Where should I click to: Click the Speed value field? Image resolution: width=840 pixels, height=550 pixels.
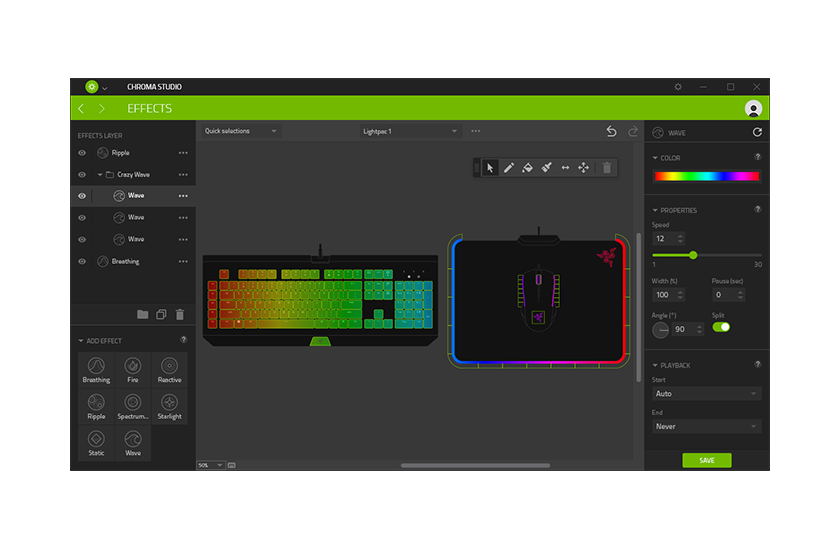point(668,239)
